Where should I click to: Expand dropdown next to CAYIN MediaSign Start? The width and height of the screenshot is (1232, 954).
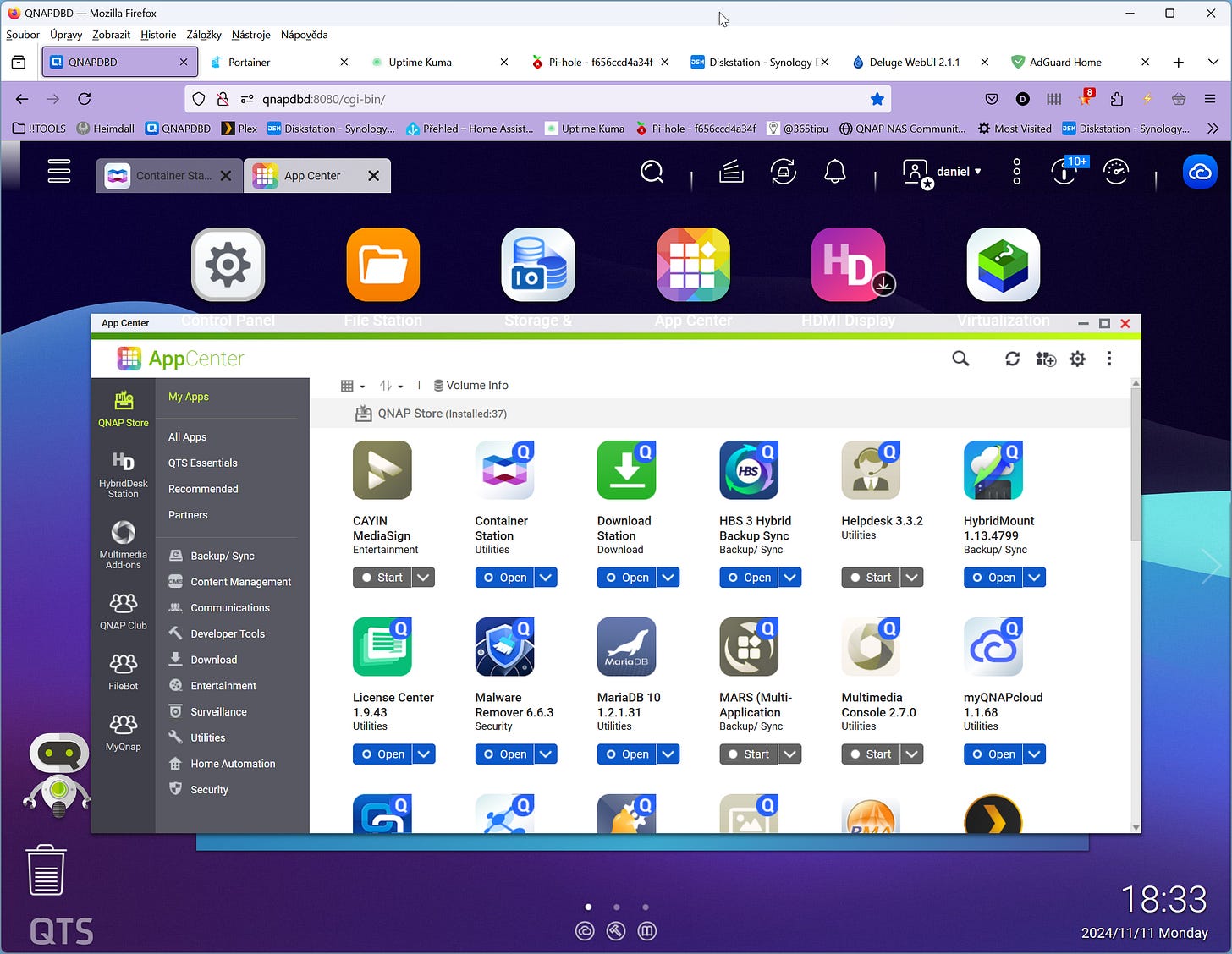pyautogui.click(x=424, y=578)
